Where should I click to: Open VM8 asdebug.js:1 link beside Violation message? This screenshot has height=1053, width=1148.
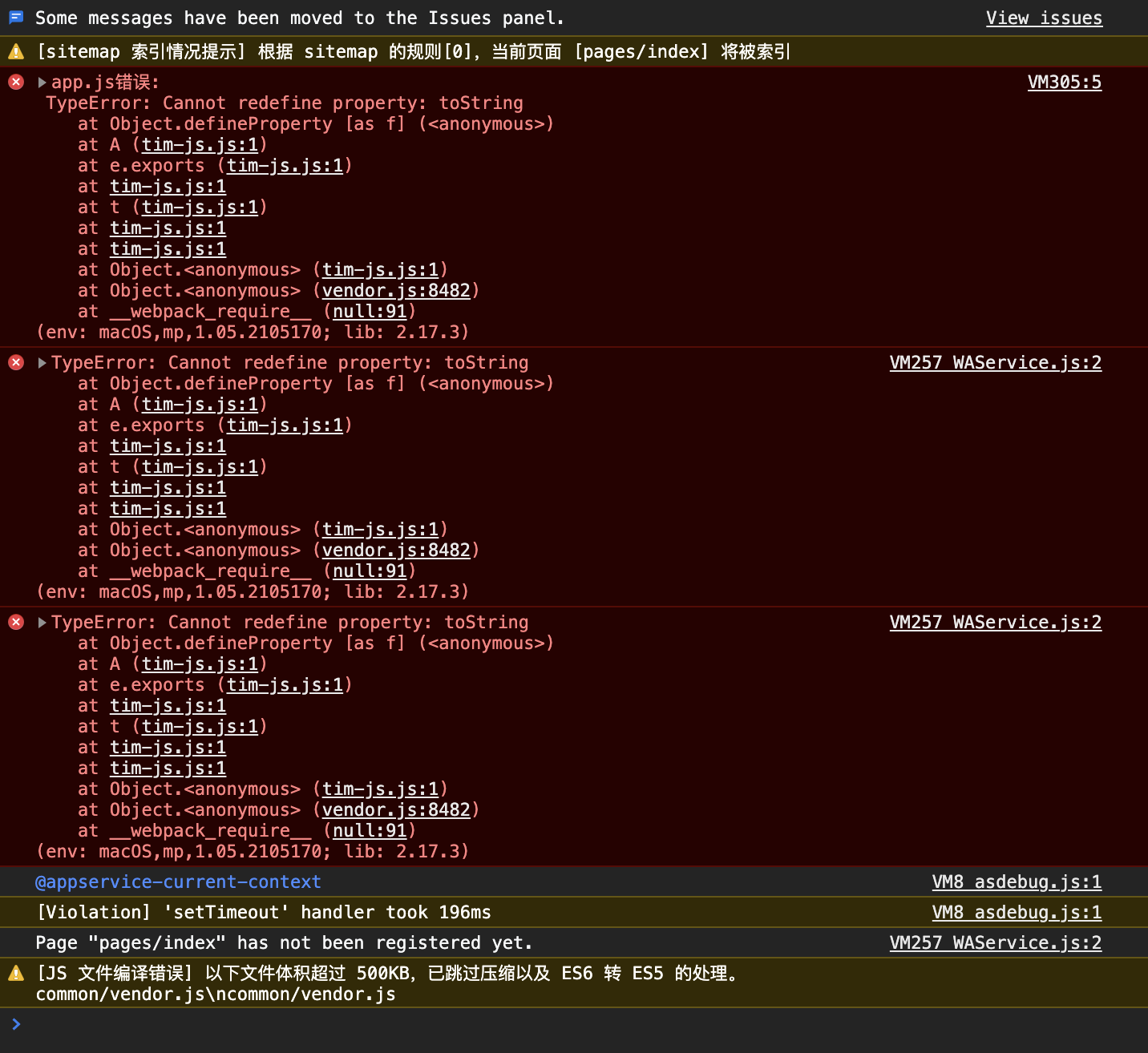[1017, 912]
